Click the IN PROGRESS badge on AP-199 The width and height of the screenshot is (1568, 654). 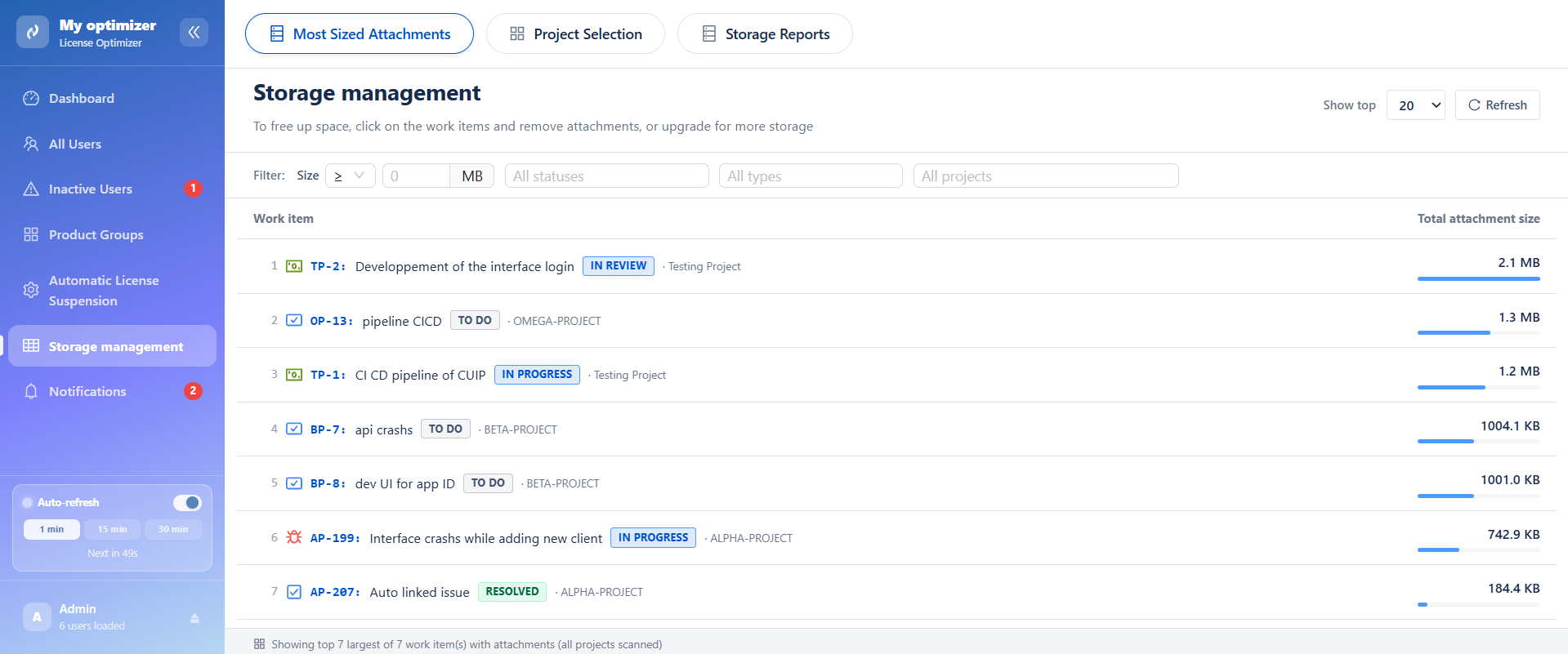[653, 537]
